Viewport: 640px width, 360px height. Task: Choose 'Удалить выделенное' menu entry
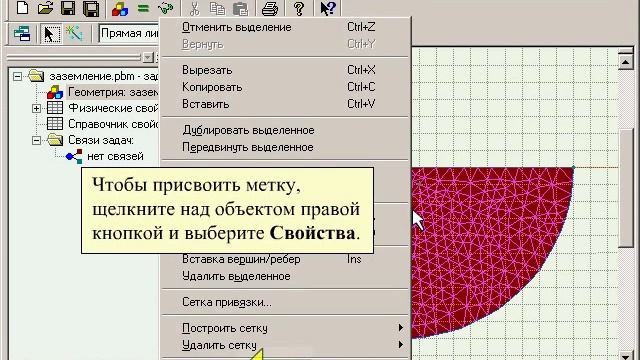point(285,277)
